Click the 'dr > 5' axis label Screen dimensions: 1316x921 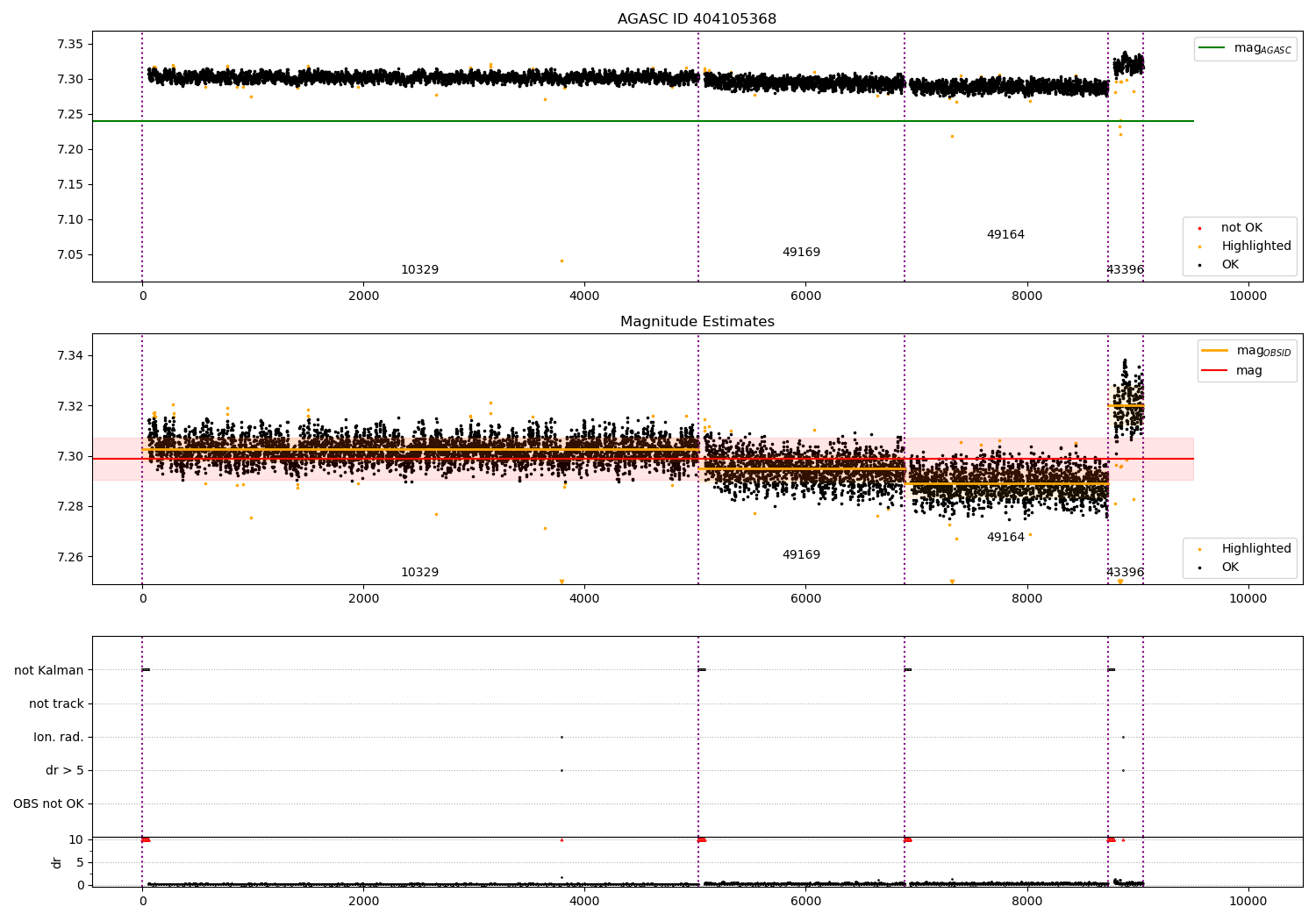point(65,771)
